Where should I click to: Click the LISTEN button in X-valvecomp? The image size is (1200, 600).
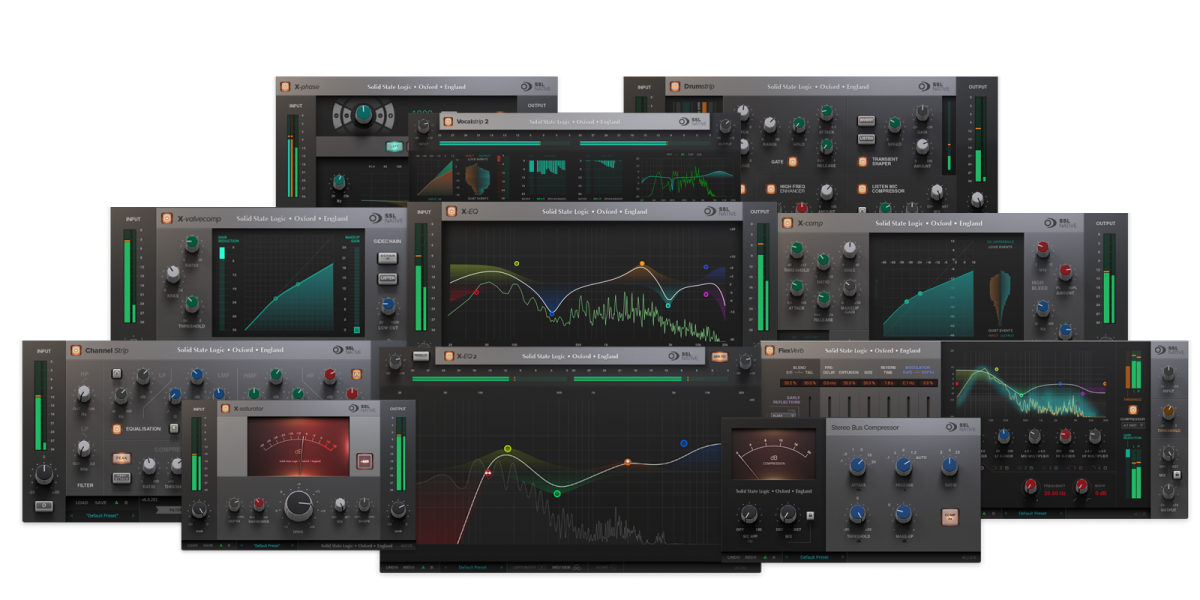386,278
